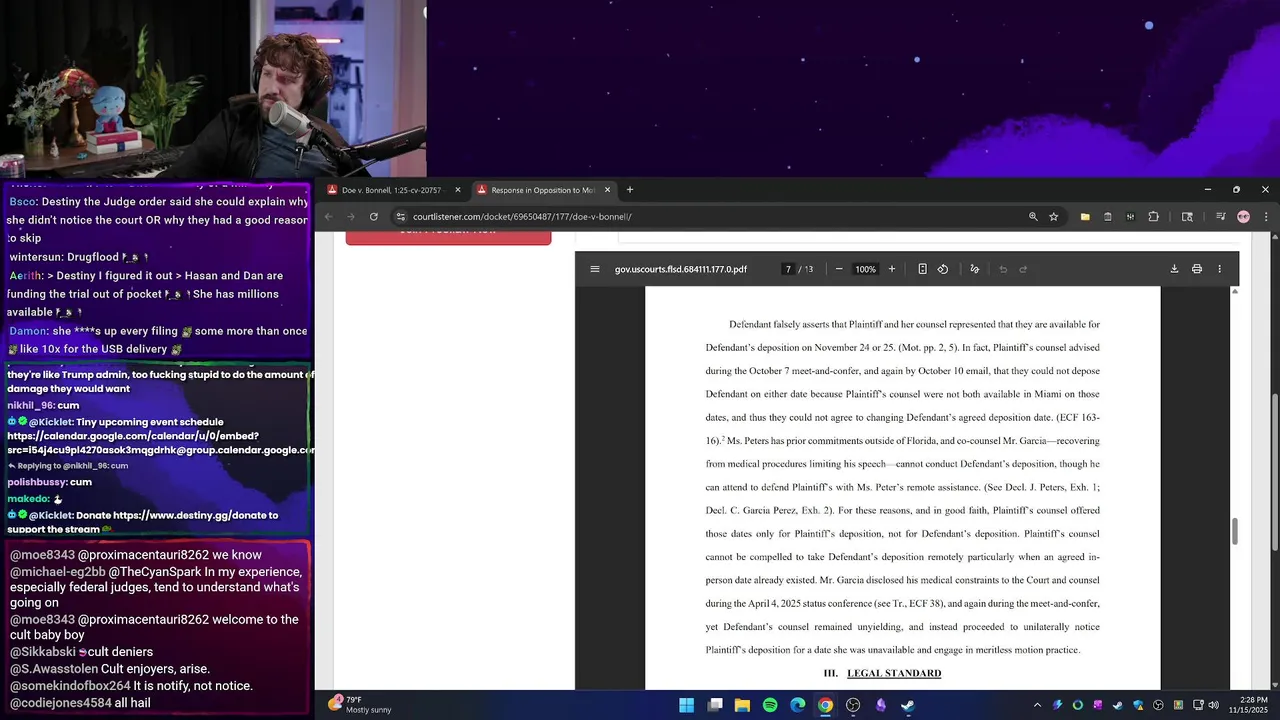Click nikhil_96 username in chat
The image size is (1280, 720).
click(x=30, y=405)
